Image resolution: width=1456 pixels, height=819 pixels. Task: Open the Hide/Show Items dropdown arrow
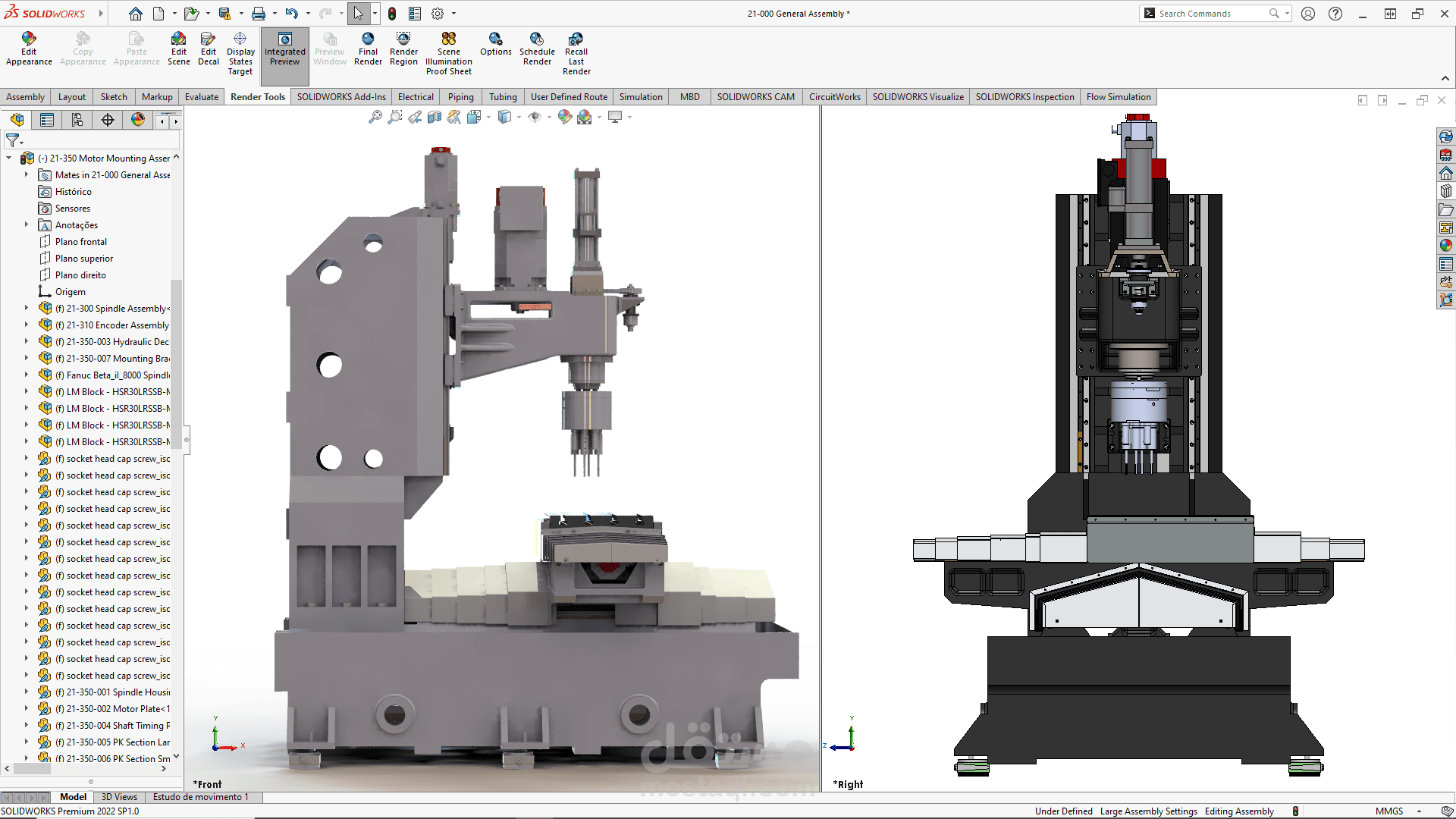[549, 118]
